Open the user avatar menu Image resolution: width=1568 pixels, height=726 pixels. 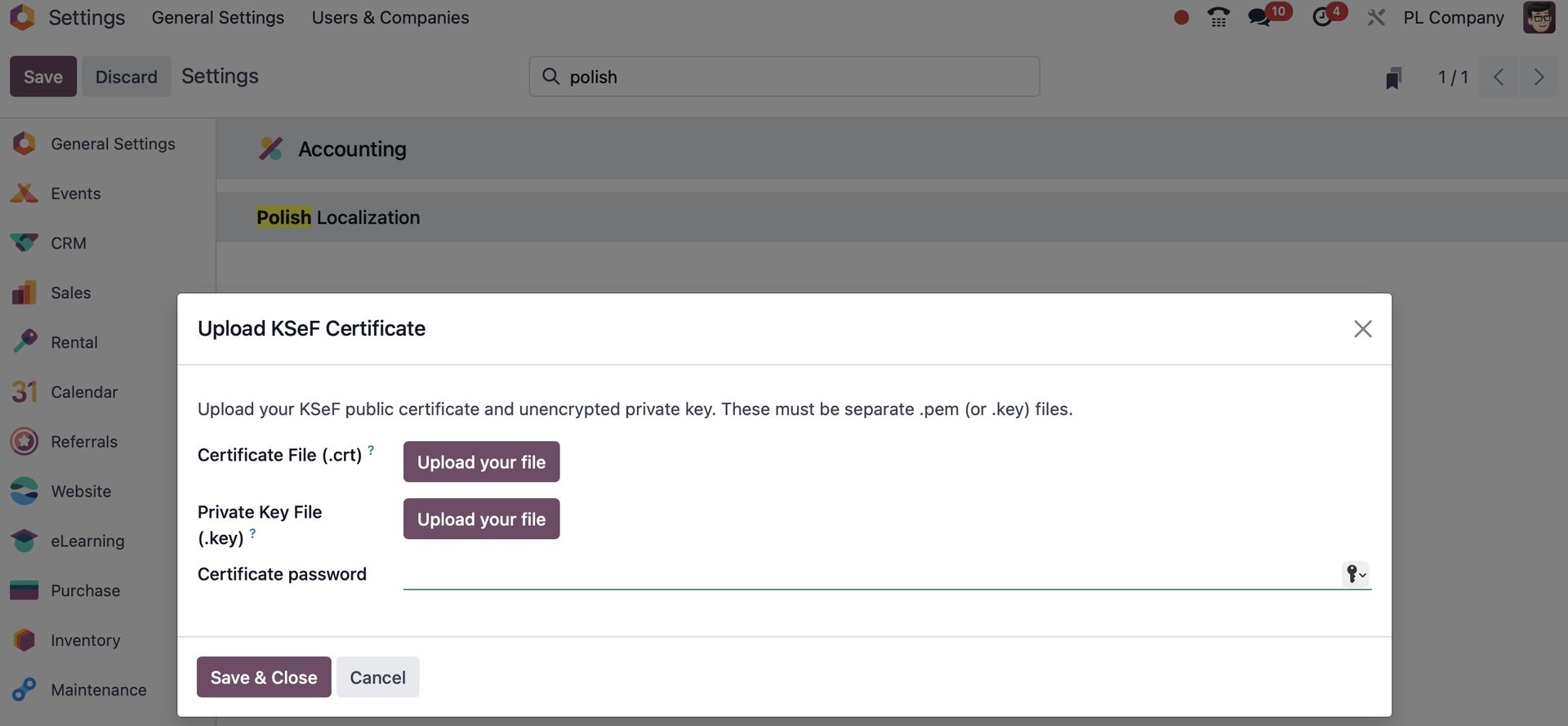coord(1539,17)
